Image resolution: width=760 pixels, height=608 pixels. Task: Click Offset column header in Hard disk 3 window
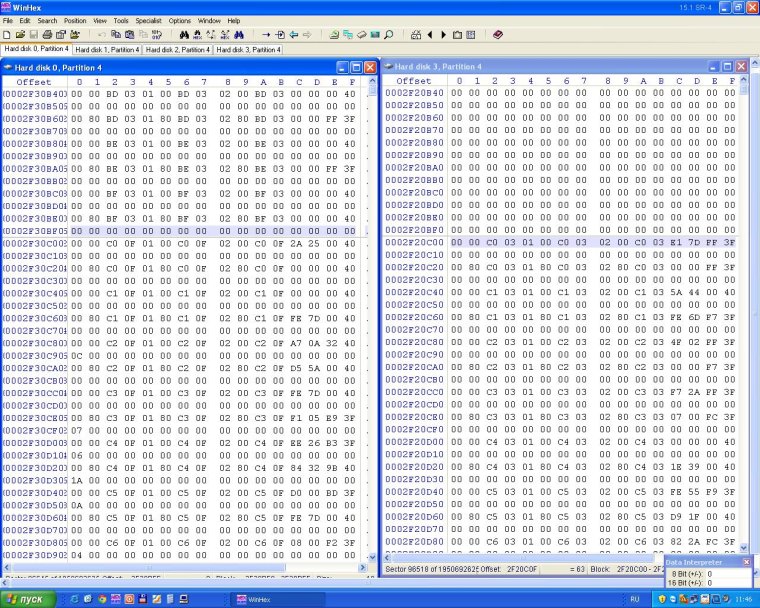tap(413, 81)
